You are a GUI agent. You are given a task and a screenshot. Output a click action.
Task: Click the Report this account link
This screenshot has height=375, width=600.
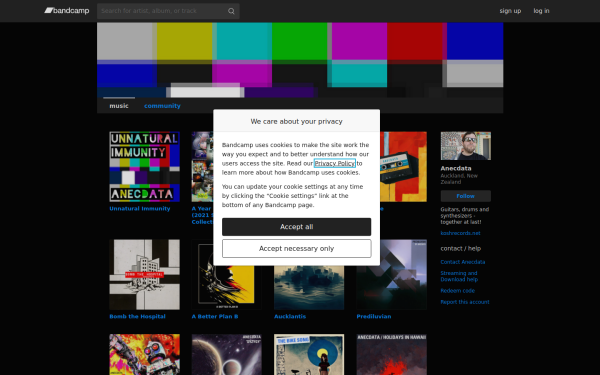465,302
